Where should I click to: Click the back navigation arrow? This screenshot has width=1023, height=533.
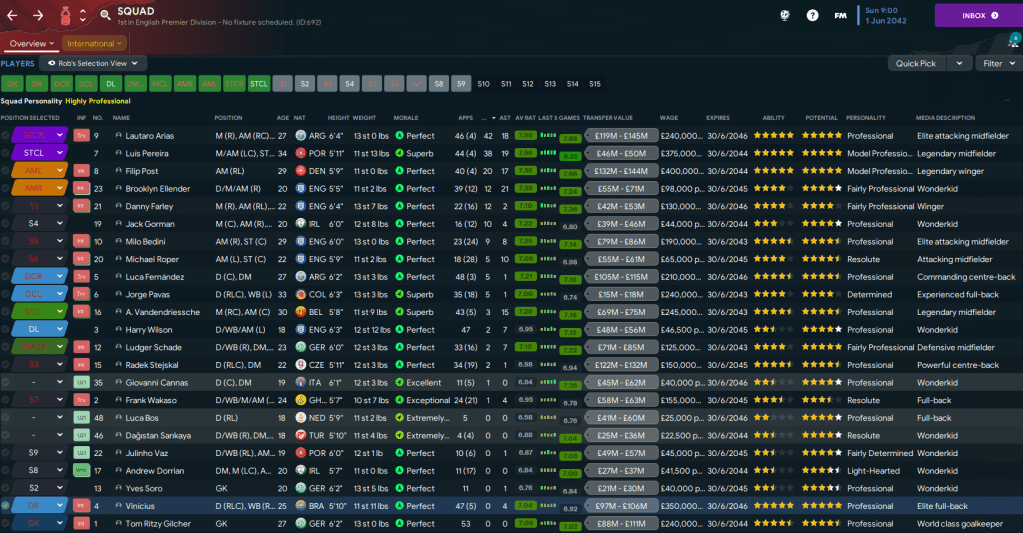[x=13, y=16]
